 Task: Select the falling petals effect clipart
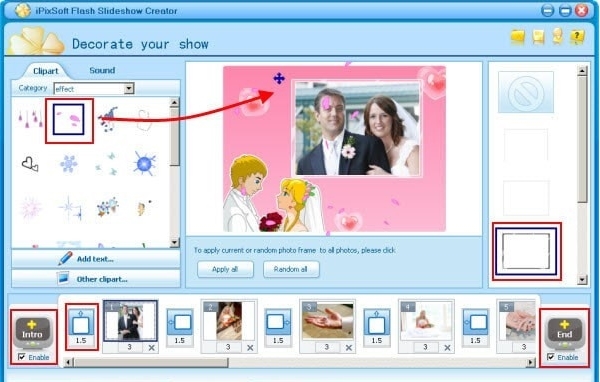coord(69,119)
